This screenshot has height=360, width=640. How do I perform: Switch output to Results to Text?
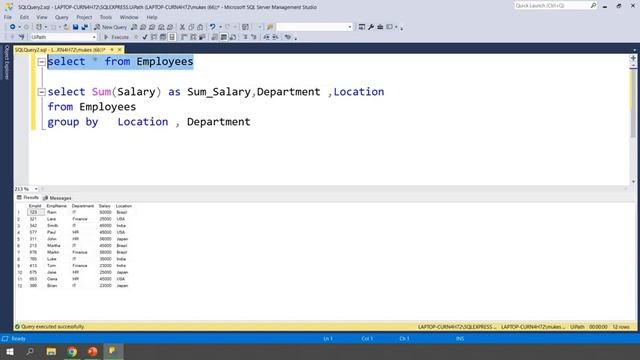(215, 37)
